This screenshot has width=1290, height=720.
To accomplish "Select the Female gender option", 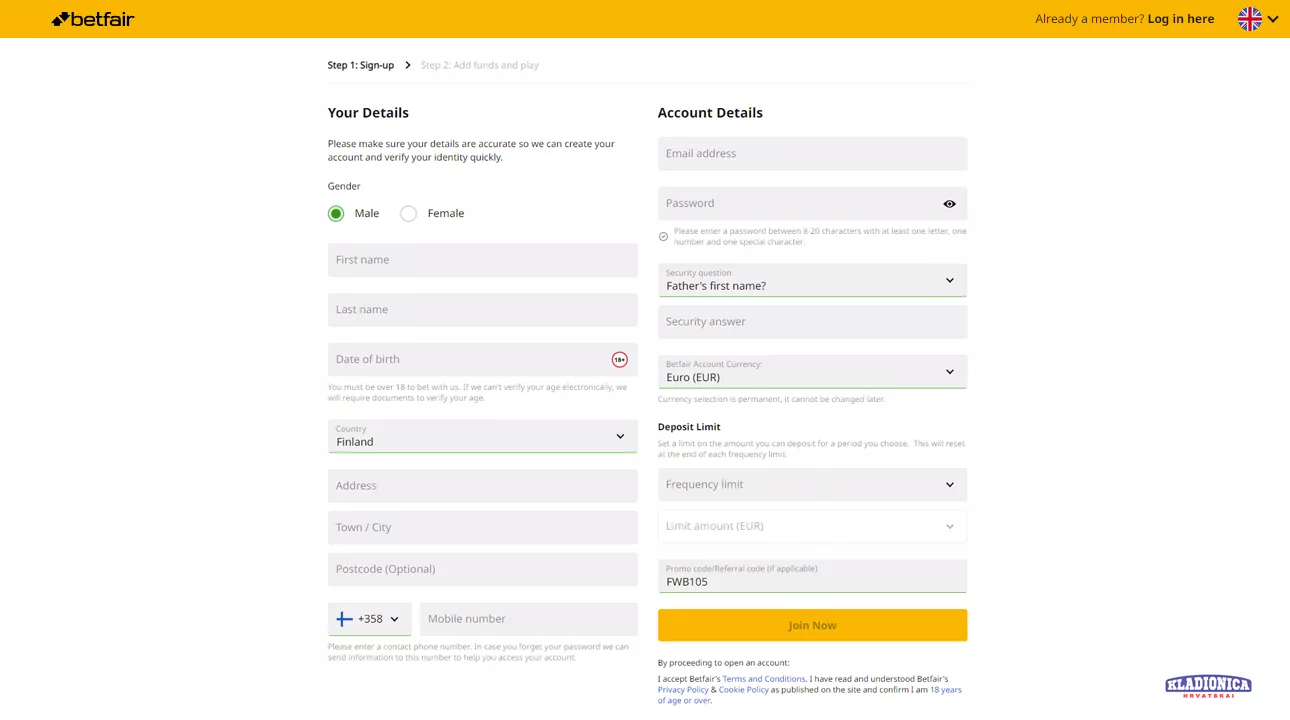I will (409, 214).
